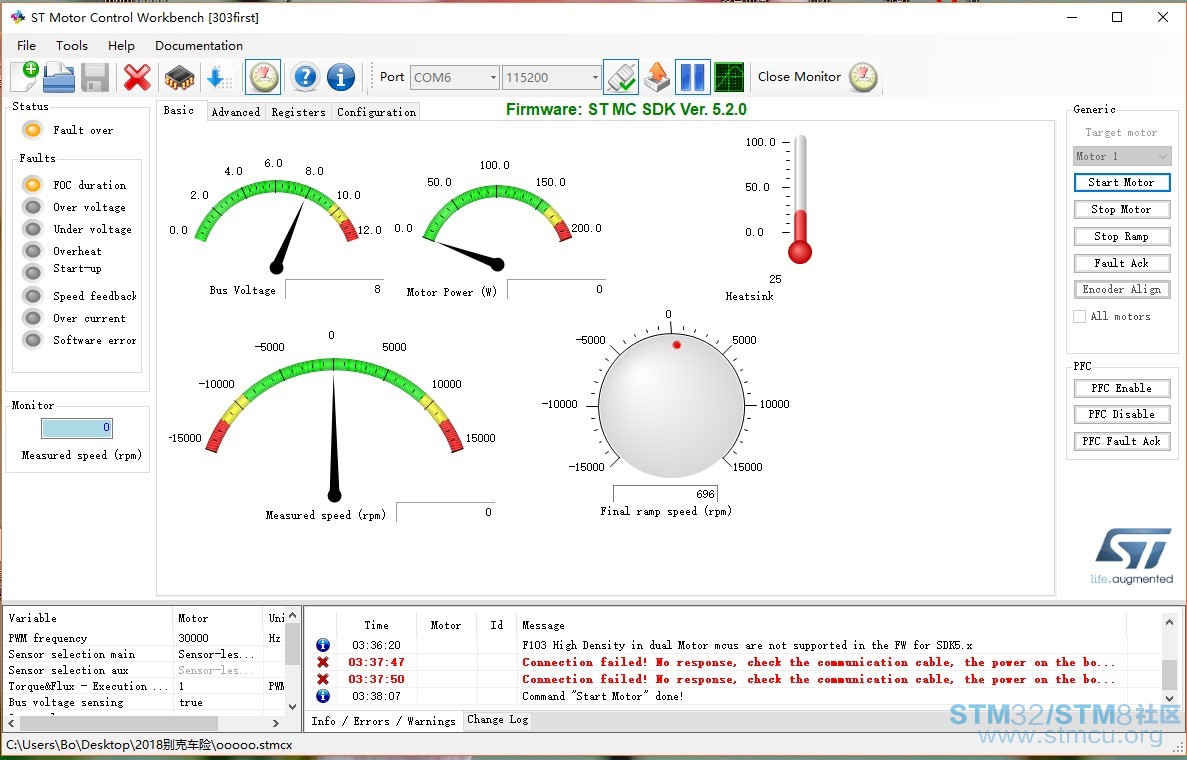Open the Motor 1 target motor dropdown

[1122, 157]
